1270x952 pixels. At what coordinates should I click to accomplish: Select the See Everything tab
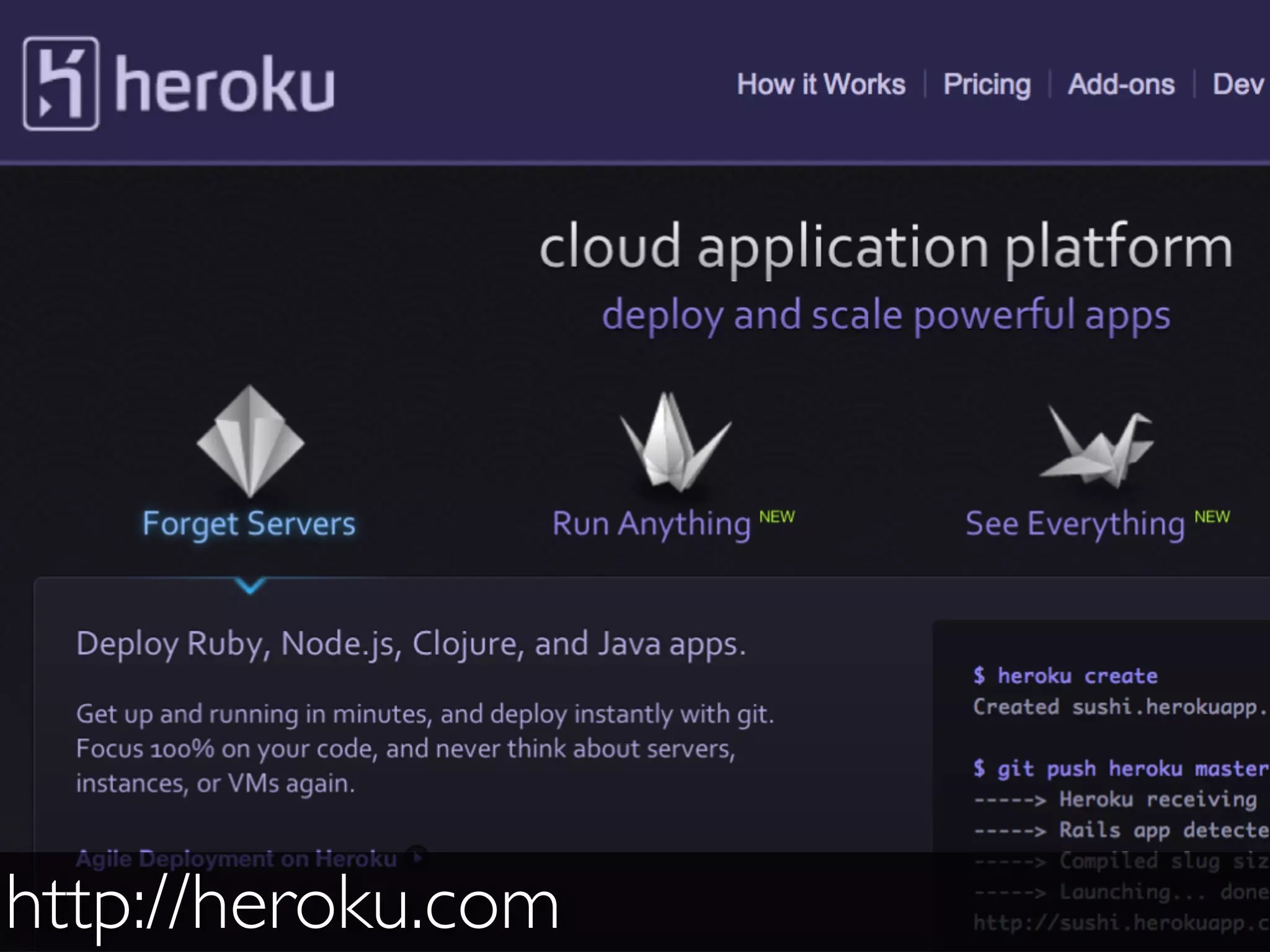coord(1075,524)
